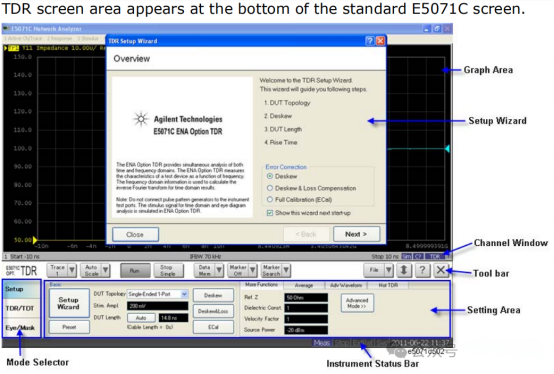Launch Setup Wizard from the setting area
Viewport: 554px width, 374px height.
click(x=69, y=303)
